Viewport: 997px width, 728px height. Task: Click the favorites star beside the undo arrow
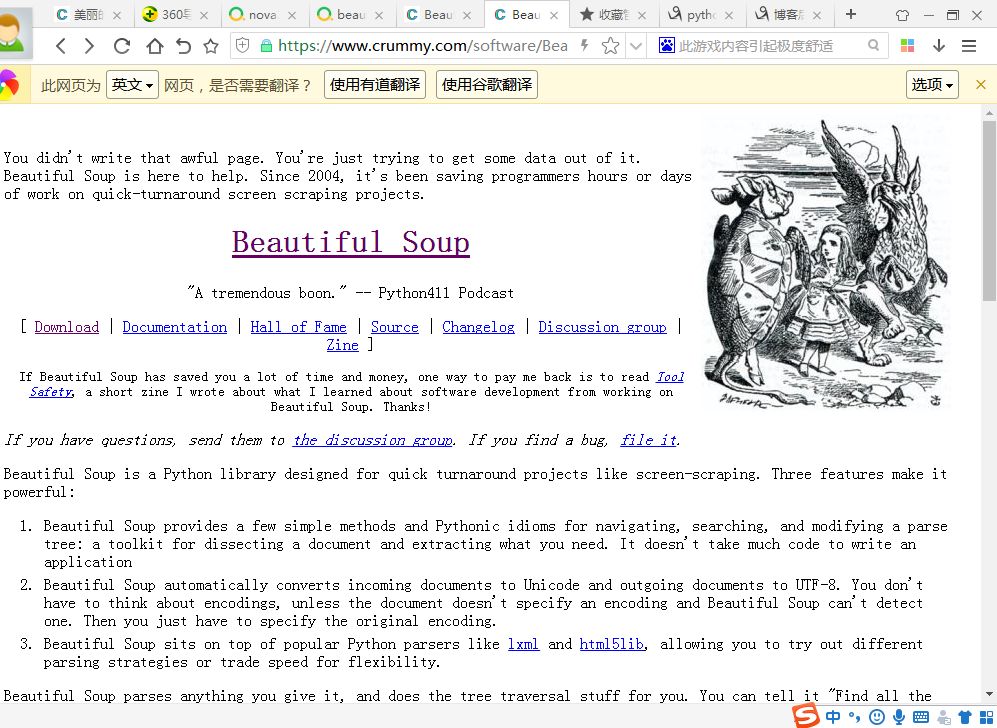[x=211, y=46]
